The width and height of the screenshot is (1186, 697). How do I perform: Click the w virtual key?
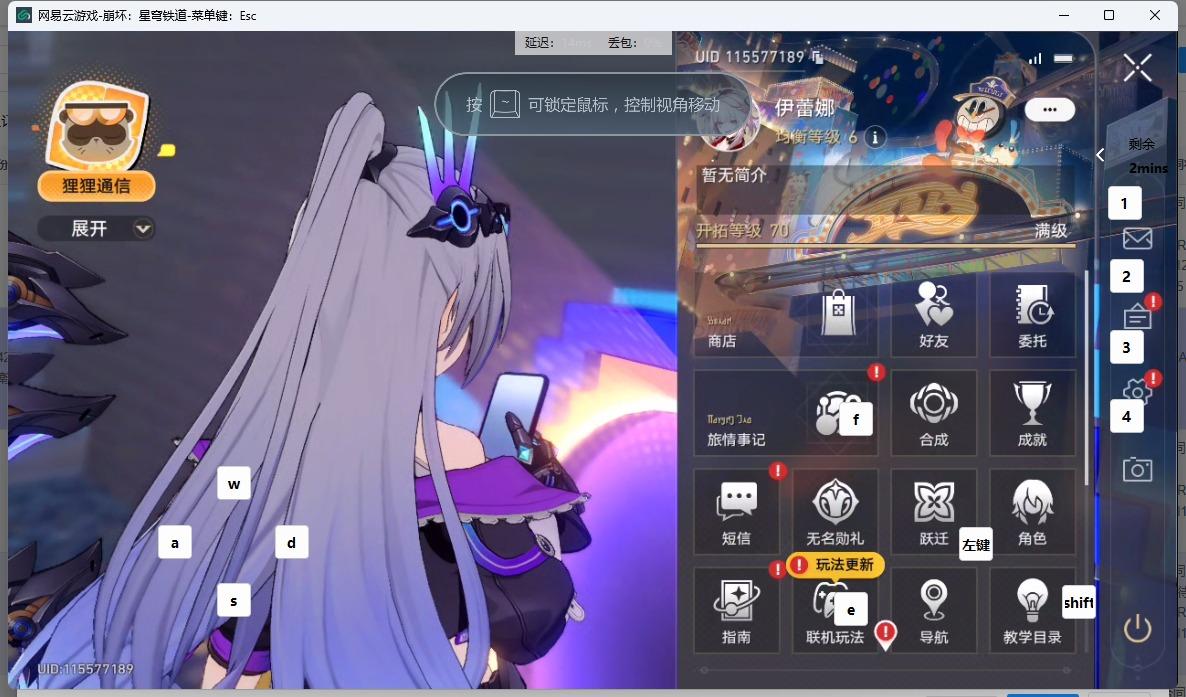pyautogui.click(x=234, y=484)
